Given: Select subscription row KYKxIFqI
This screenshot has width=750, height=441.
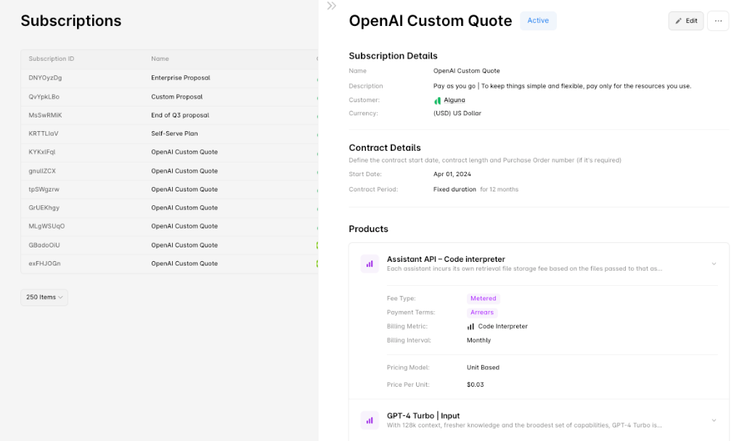Looking at the screenshot, I should point(169,152).
